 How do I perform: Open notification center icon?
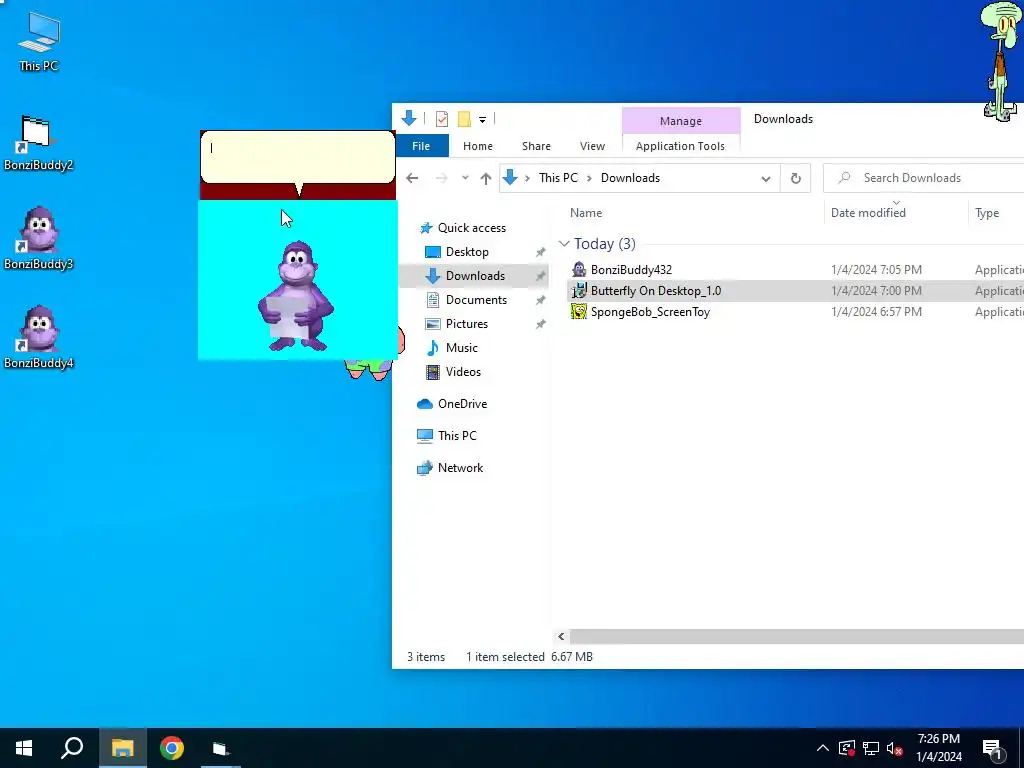992,748
